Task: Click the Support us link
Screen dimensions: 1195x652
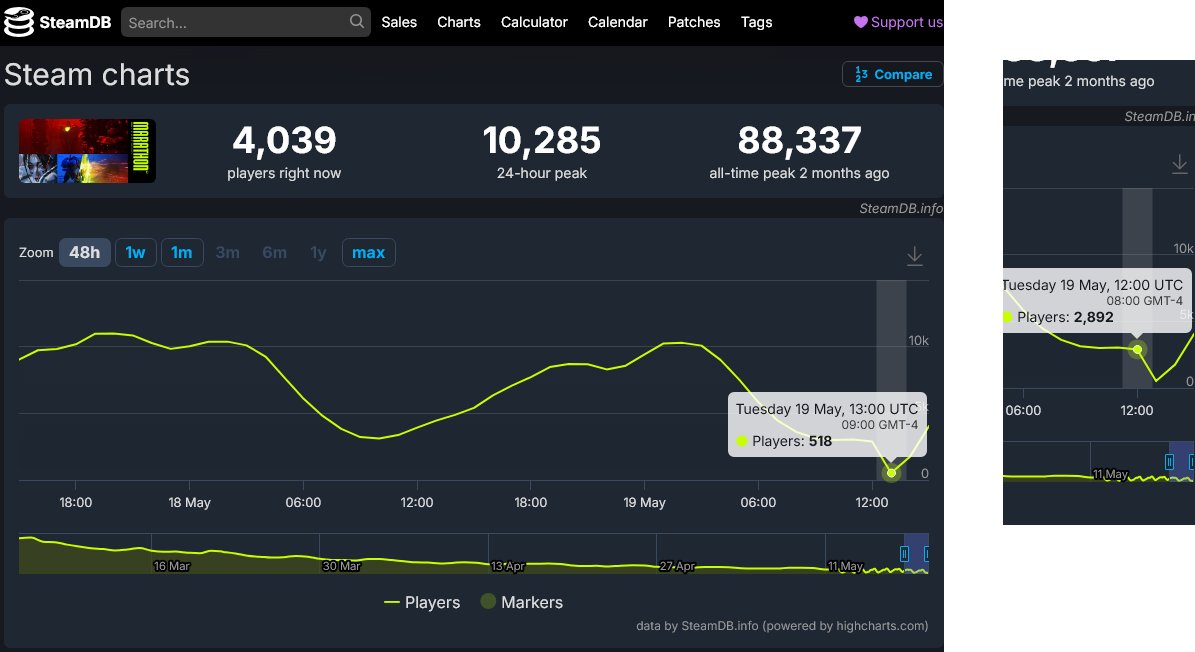Action: click(899, 22)
